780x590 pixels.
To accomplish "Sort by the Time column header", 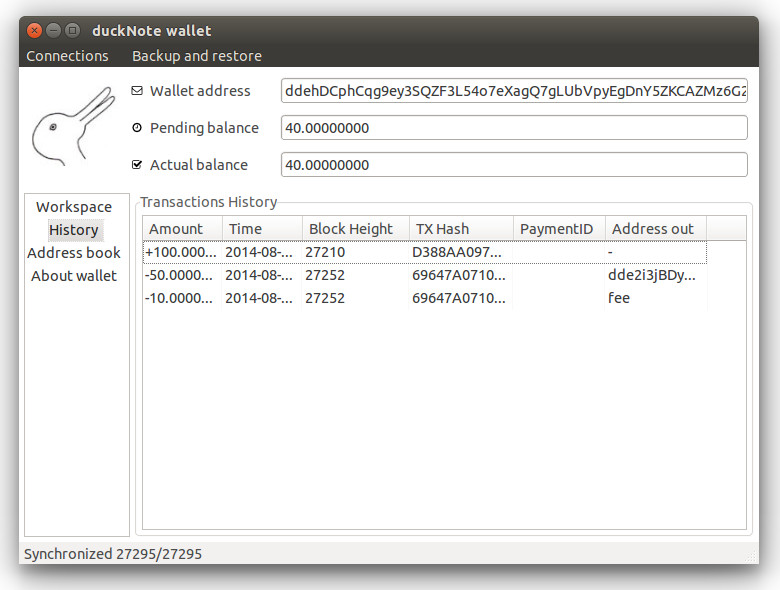I will pos(262,229).
